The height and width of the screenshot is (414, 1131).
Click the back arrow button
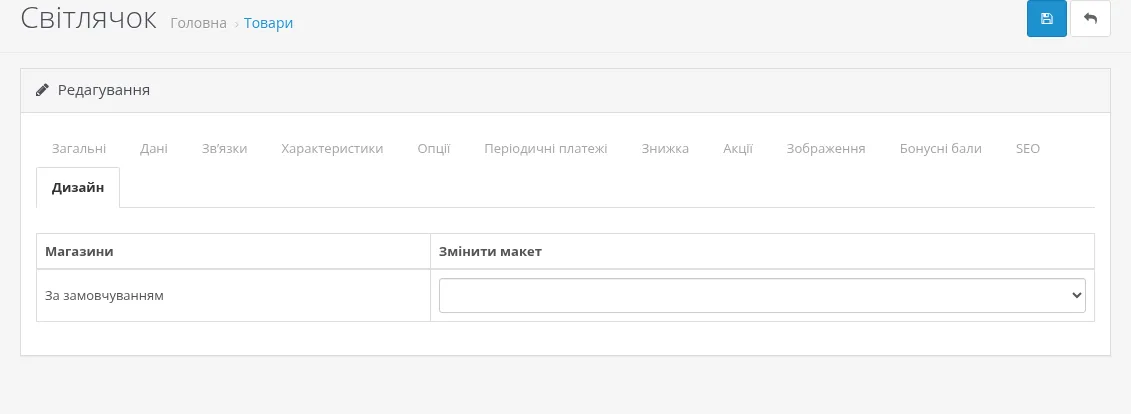click(x=1090, y=19)
